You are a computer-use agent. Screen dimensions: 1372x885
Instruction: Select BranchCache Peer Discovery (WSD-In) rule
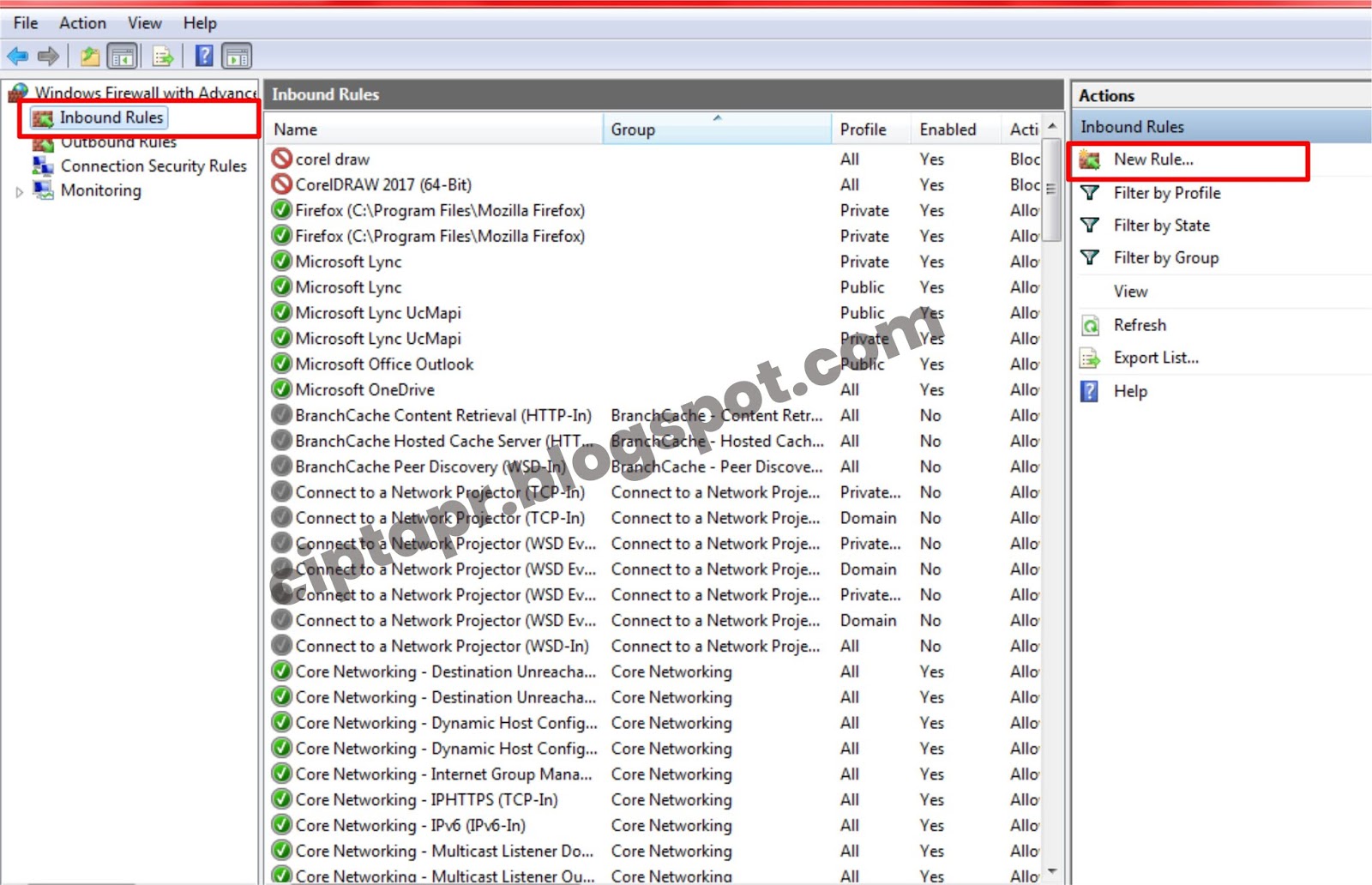(656, 467)
